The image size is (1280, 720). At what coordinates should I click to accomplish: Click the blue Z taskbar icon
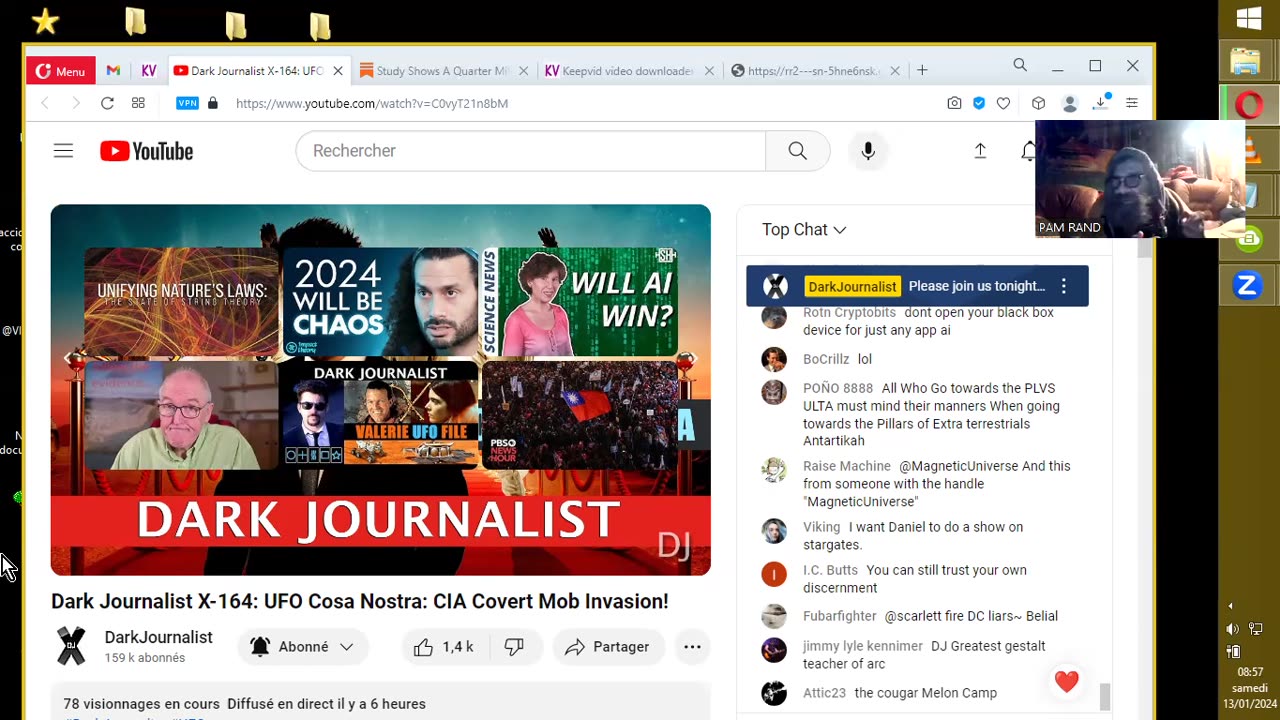1247,285
